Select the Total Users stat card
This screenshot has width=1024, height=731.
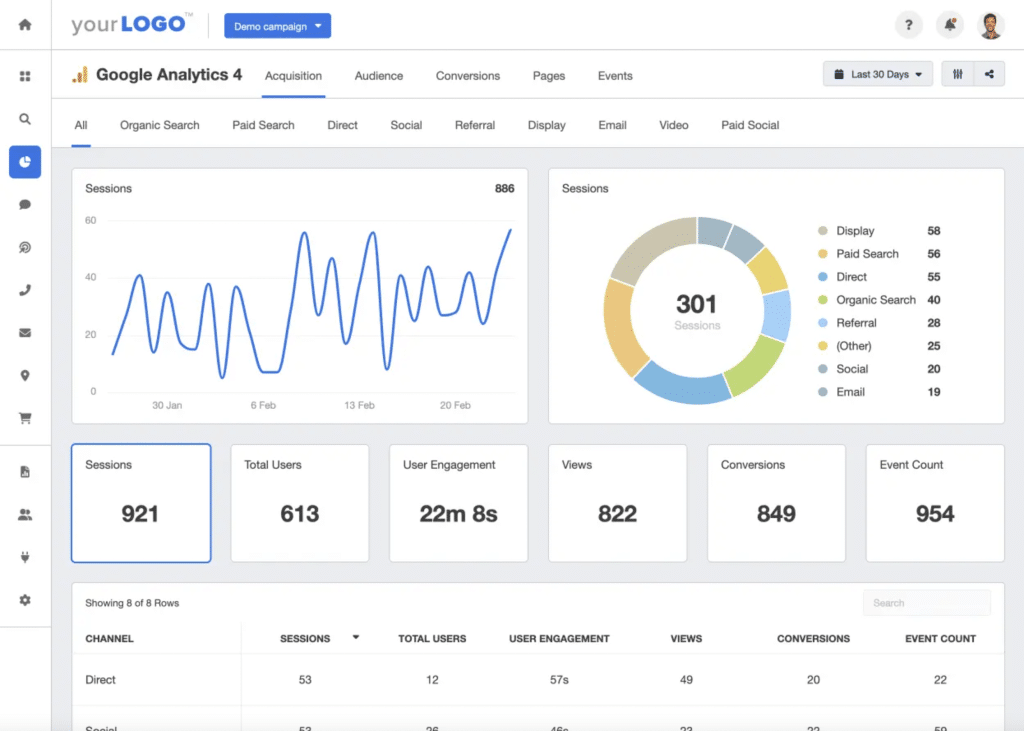click(x=299, y=502)
